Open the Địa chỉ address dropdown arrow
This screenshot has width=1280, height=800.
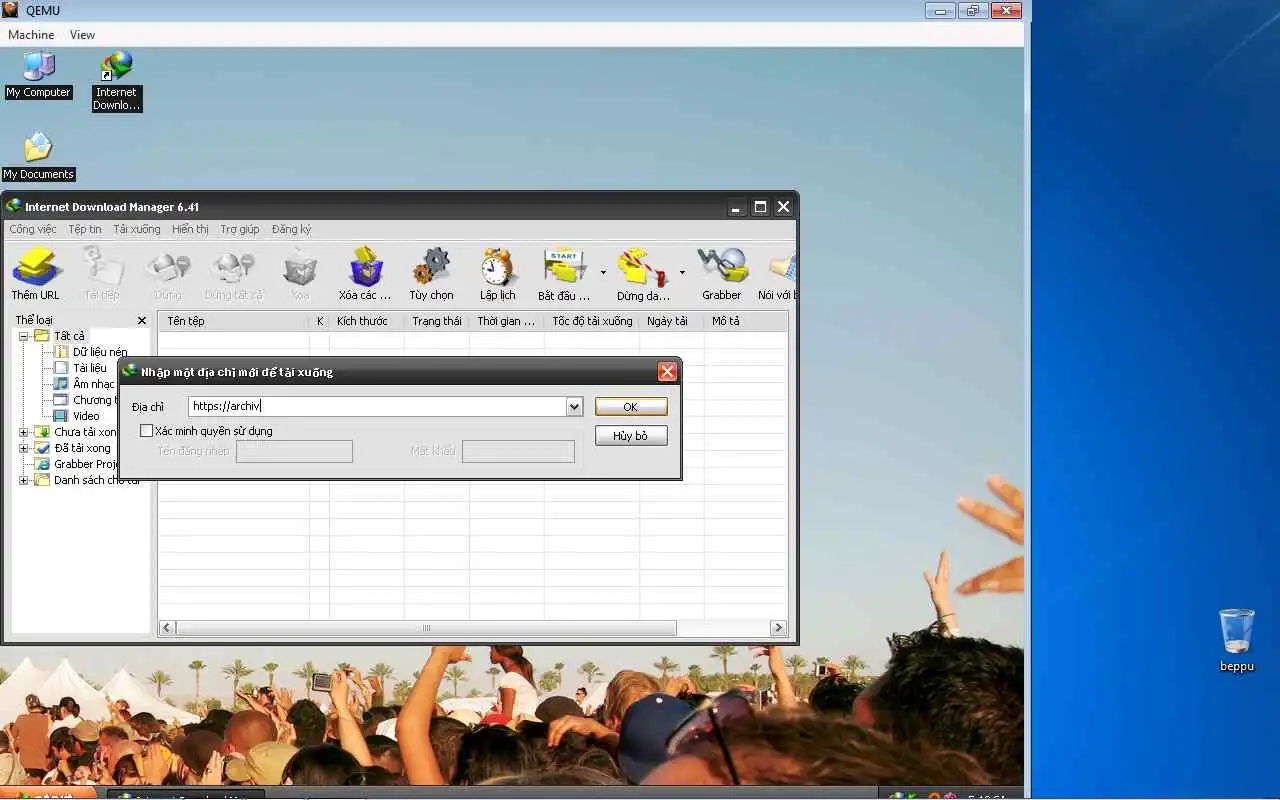(574, 407)
